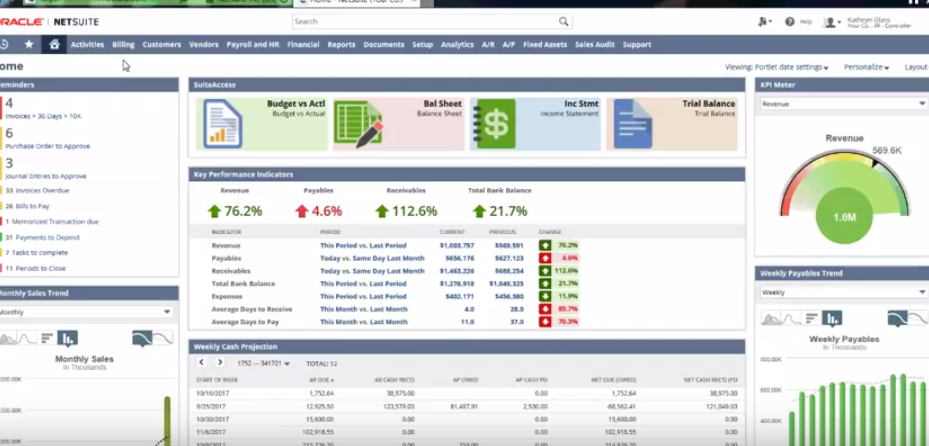Open the Recent Records clock icon
The height and width of the screenshot is (446, 929).
(x=4, y=44)
